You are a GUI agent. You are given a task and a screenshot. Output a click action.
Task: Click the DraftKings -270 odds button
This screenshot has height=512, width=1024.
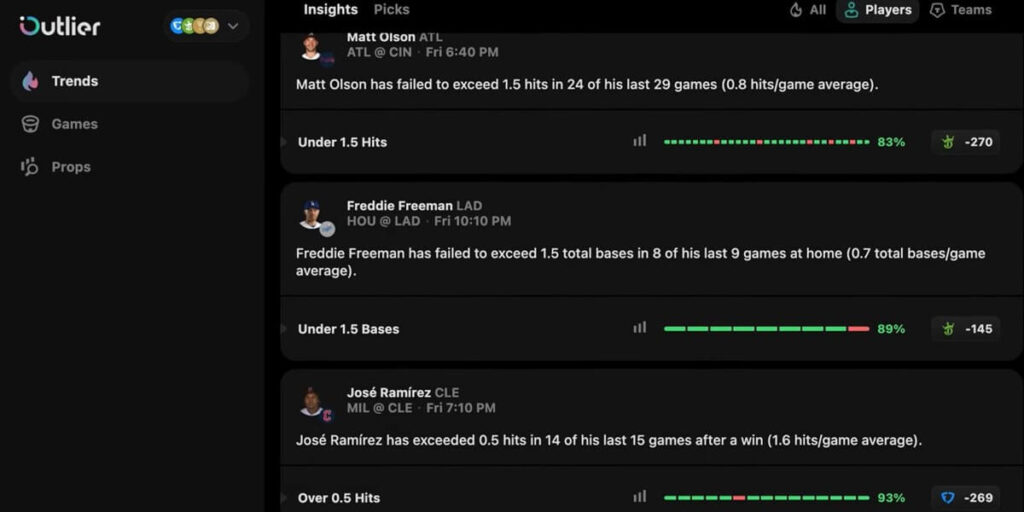pyautogui.click(x=965, y=142)
